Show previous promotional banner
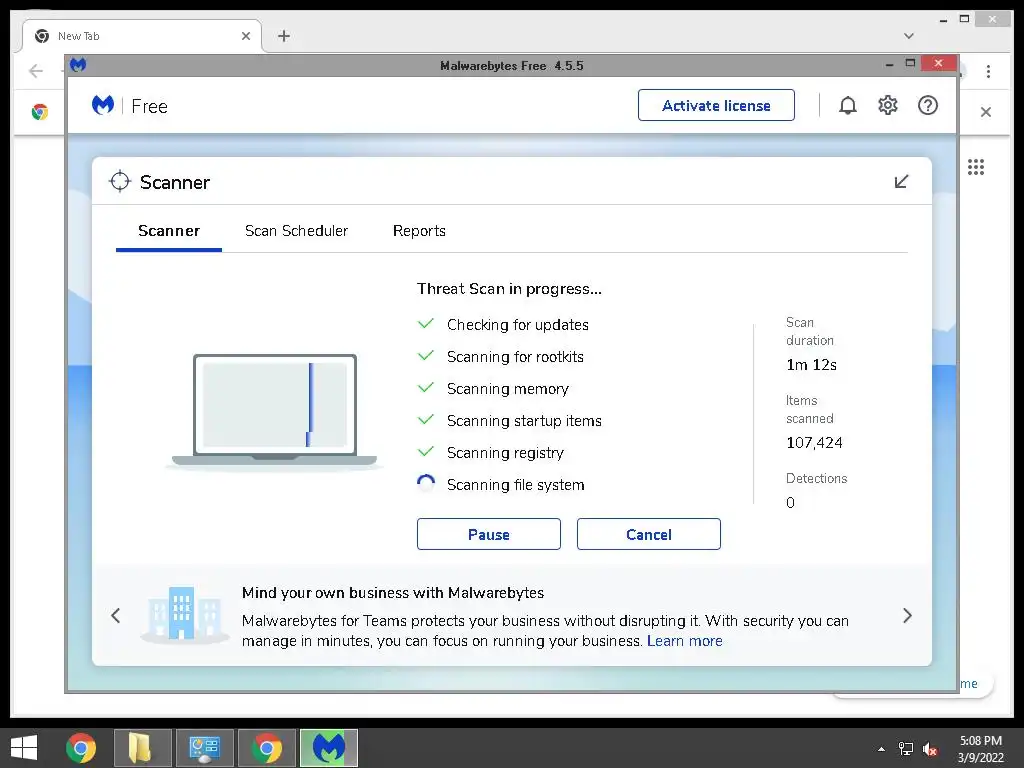Screen dimensions: 1024x768 point(116,615)
